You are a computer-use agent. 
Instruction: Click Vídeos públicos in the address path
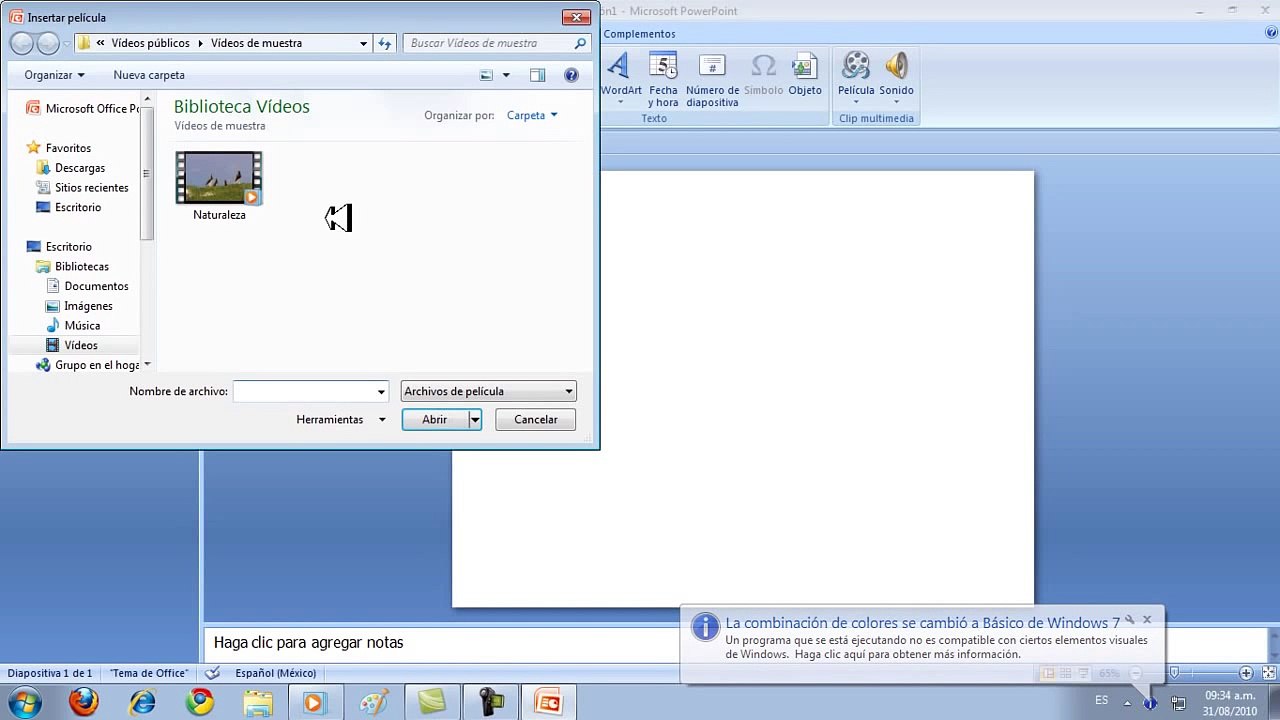tap(150, 43)
